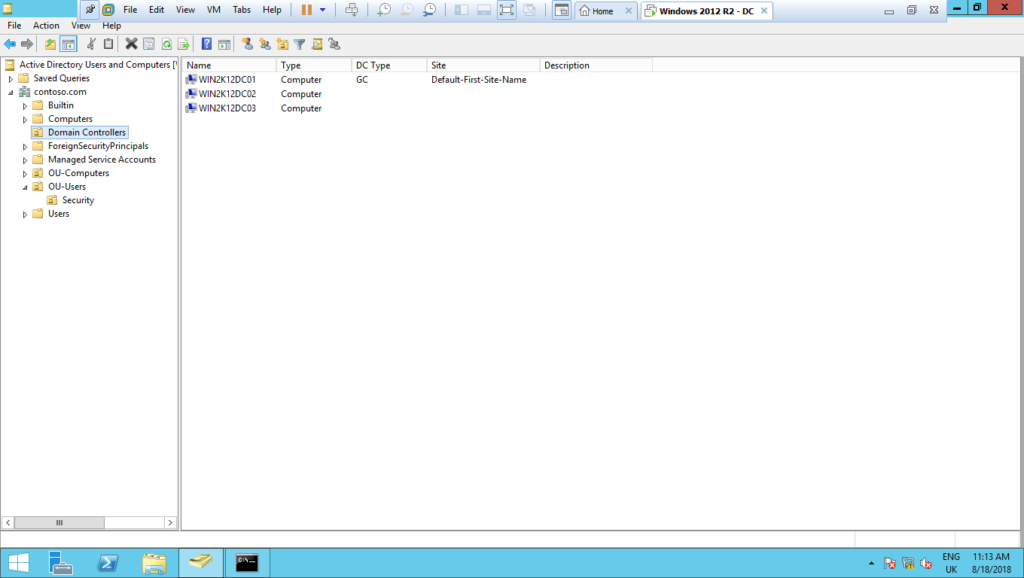Click tree pane horizontal scrollbar thumb
The height and width of the screenshot is (578, 1024).
59,522
